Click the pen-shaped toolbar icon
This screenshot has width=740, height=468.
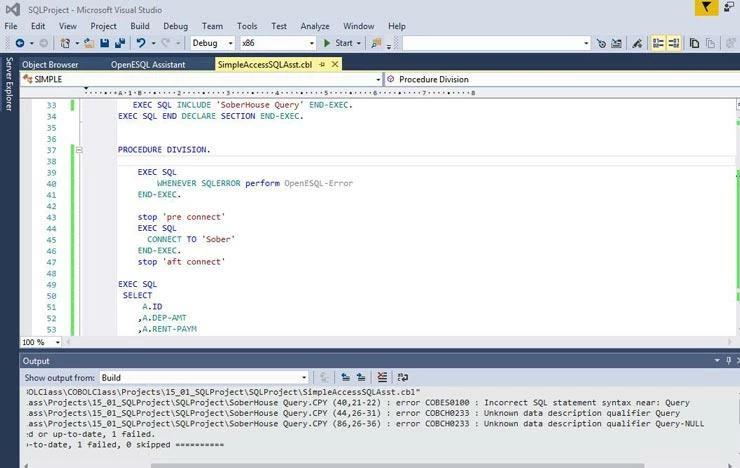click(x=637, y=44)
